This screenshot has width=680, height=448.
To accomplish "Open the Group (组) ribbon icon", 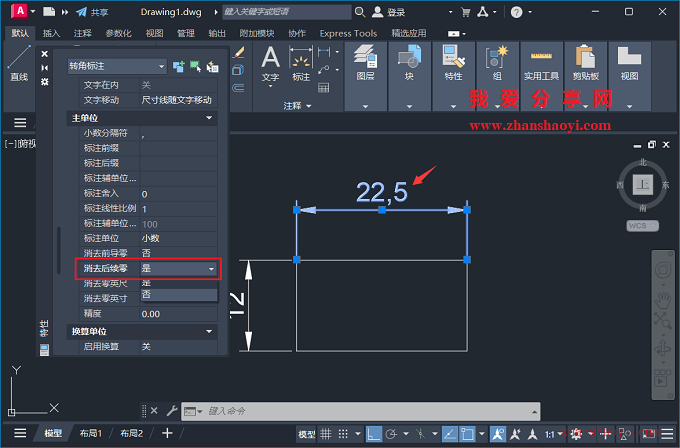I will click(497, 56).
